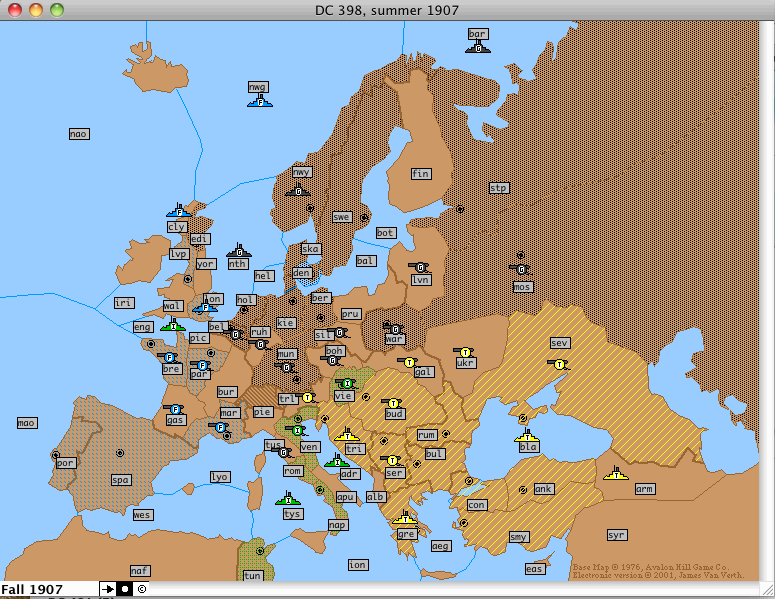Image resolution: width=775 pixels, height=599 pixels.
Task: Select the French fleet at London
Action: tap(205, 307)
